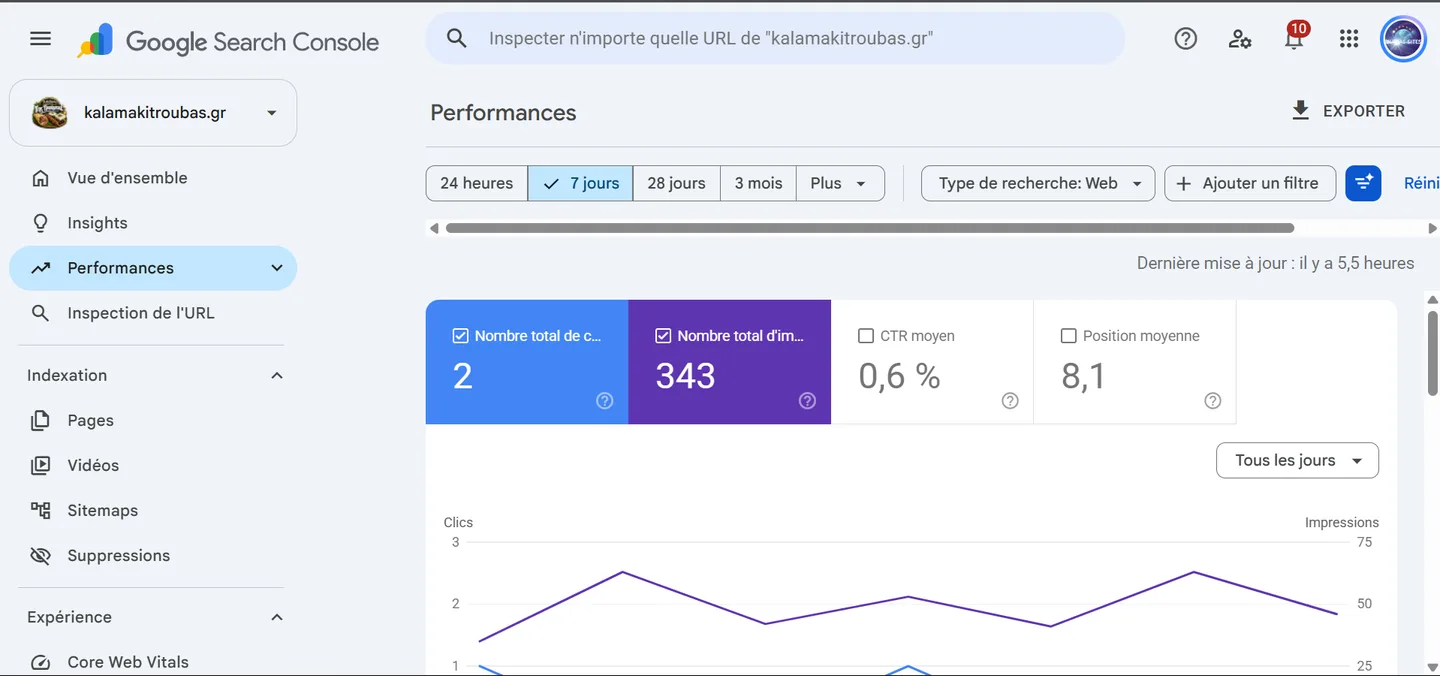Open Inspection de l'URL
1440x676 pixels.
coord(153,313)
